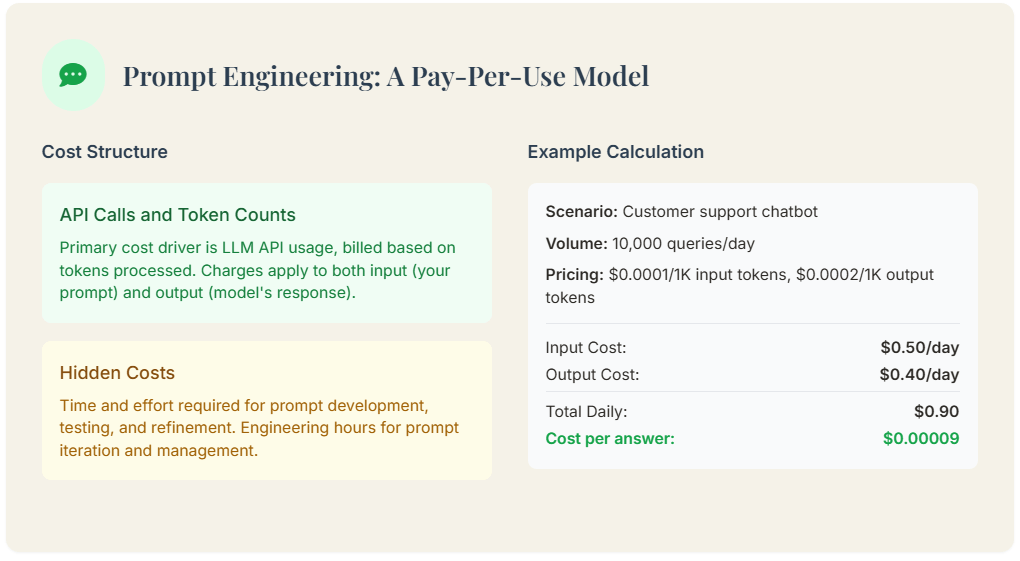Click the yellow prompt development description text
Screen dimensions: 1020x561
259,428
